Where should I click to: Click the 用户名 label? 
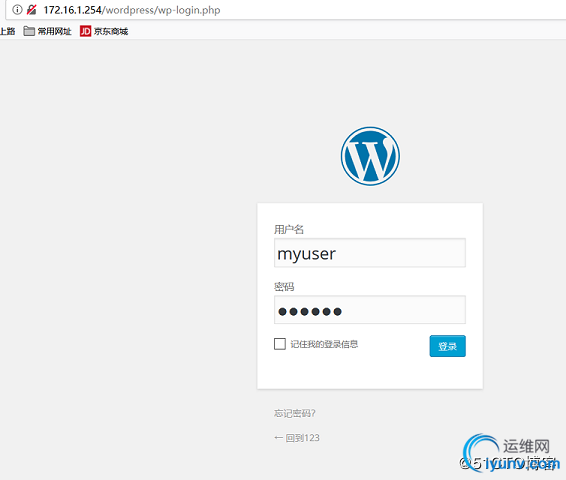289,229
